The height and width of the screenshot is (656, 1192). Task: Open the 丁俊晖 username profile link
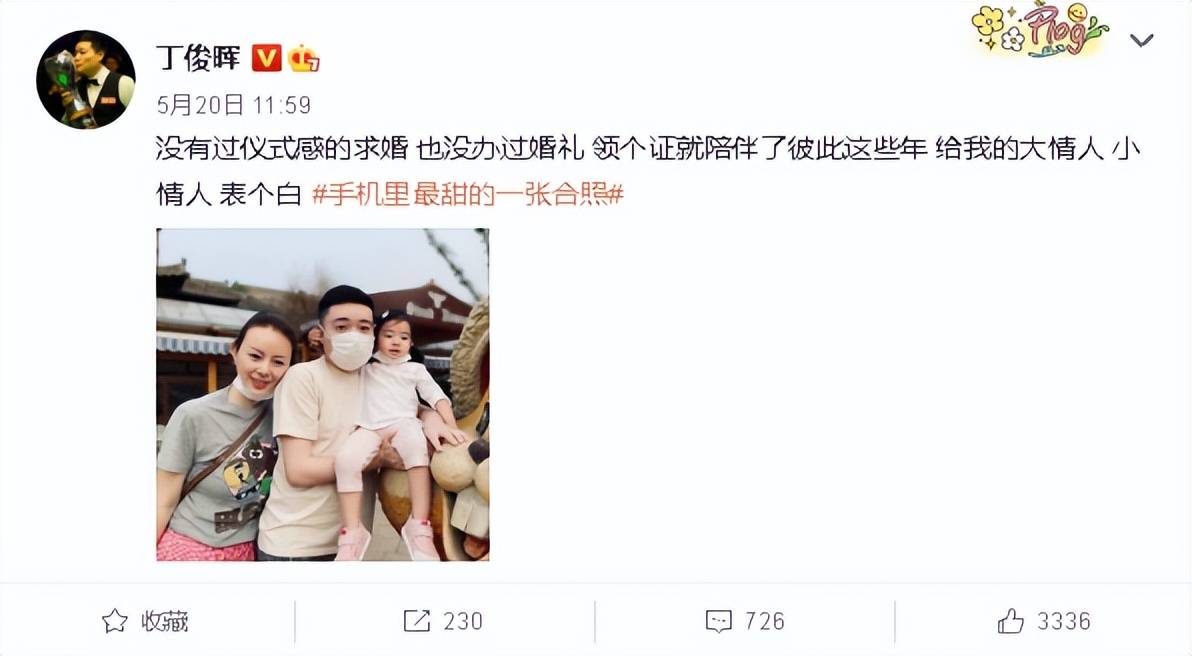pyautogui.click(x=198, y=58)
